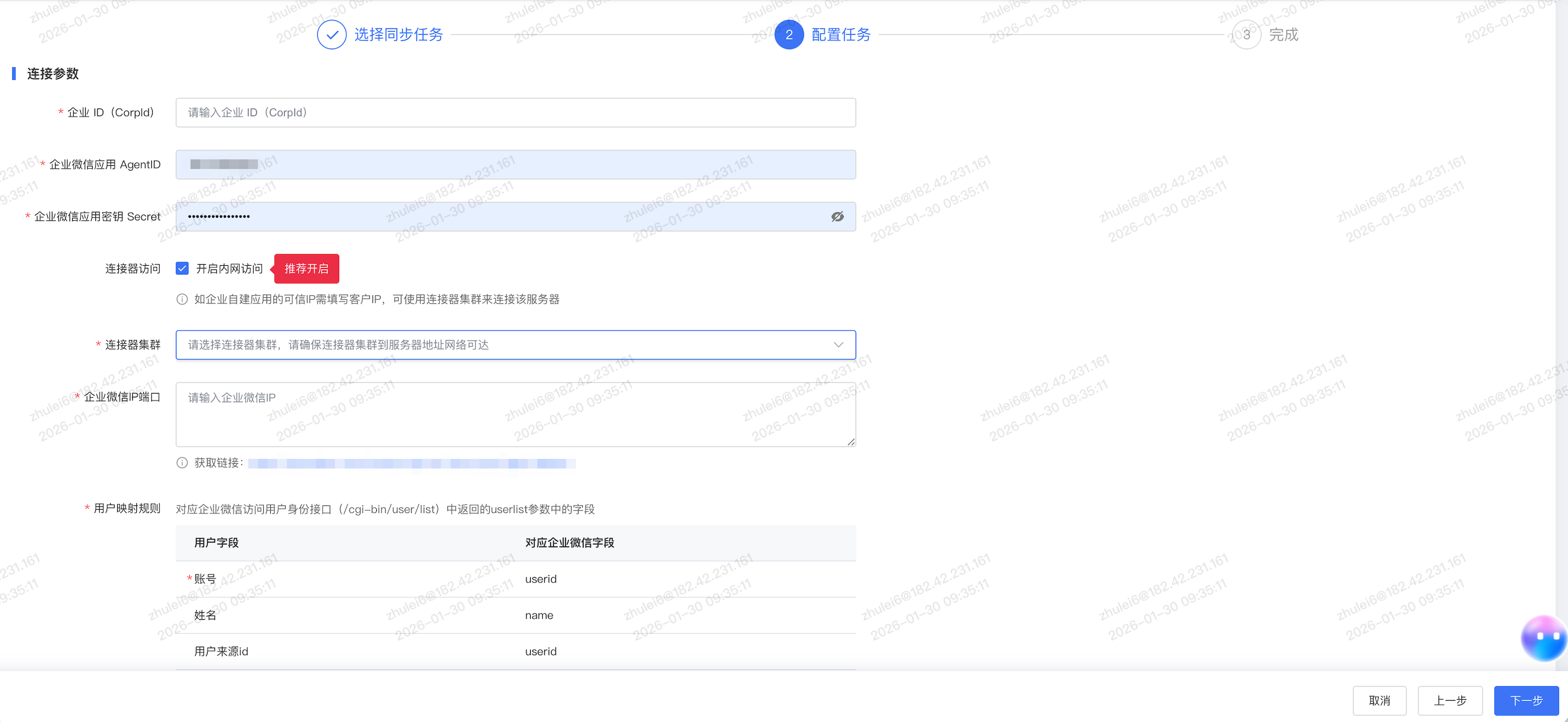Select the 配置任务 step label
Viewport: 1568px width, 722px height.
[841, 35]
